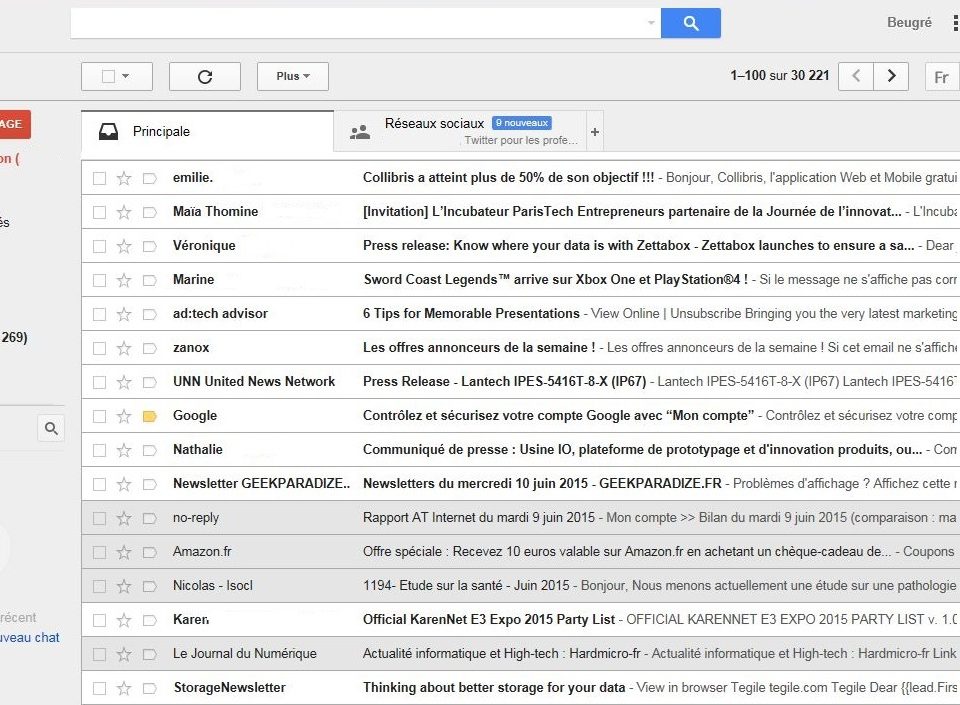Open the Newsletters du mercredi 10 juin email
The image size is (960, 705).
tap(519, 484)
